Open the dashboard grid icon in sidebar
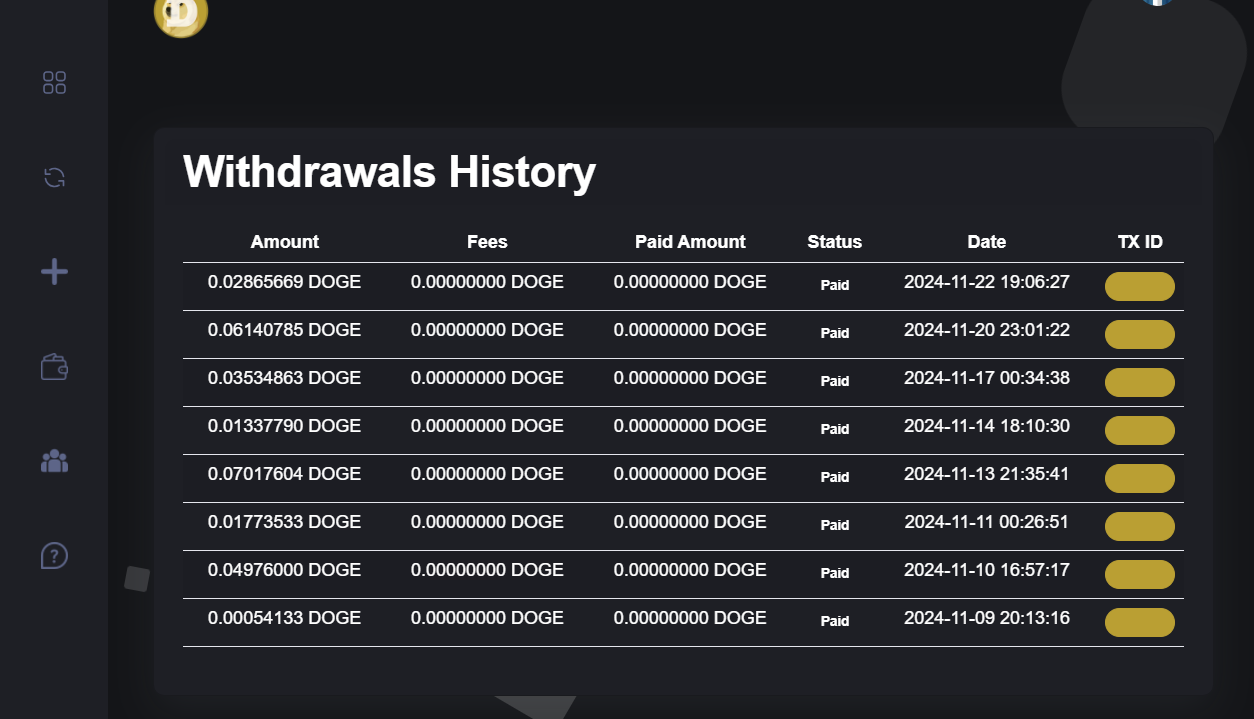The height and width of the screenshot is (719, 1254). [x=54, y=83]
